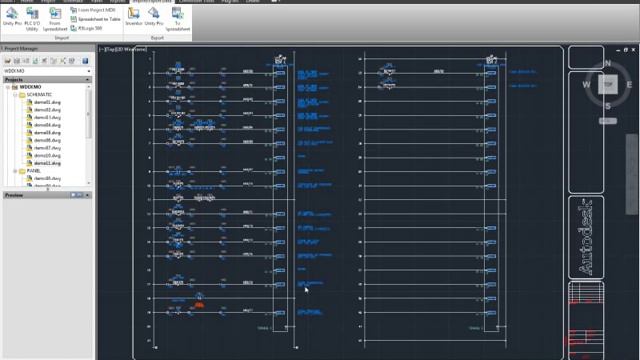Click Project-Wide Update icon in Project Manager
Image resolution: width=640 pixels, height=360 pixels.
pyautogui.click(x=53, y=61)
